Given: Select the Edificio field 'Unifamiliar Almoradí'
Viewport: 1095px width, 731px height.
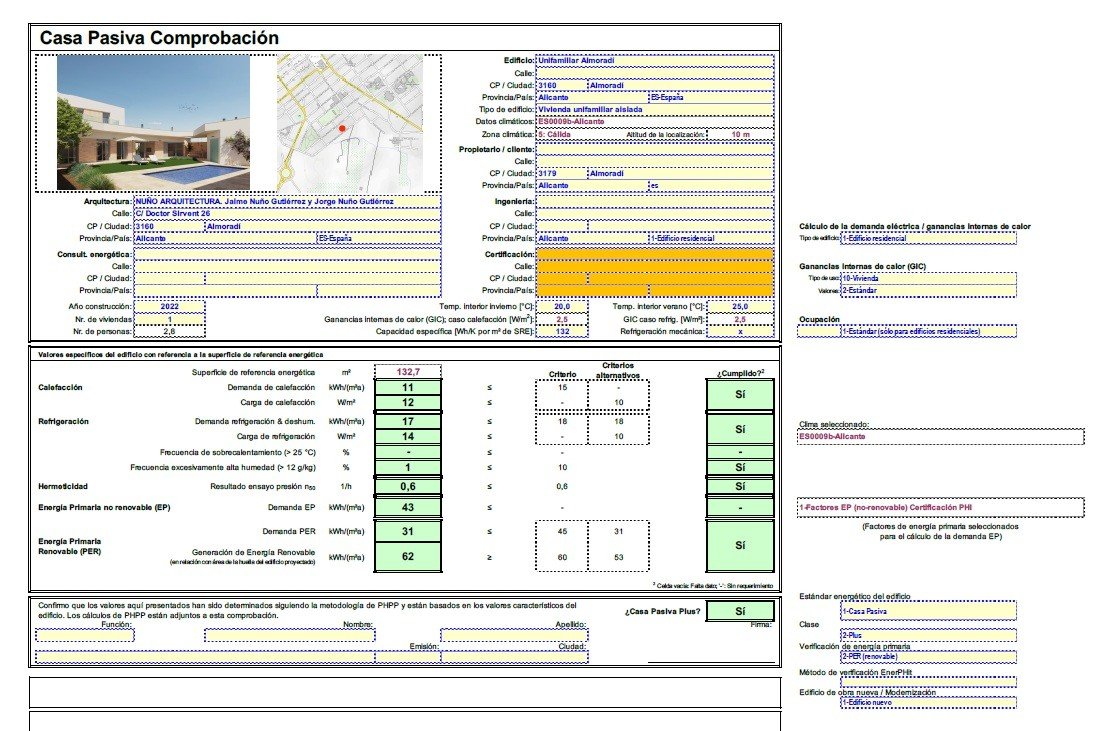Looking at the screenshot, I should pos(655,61).
